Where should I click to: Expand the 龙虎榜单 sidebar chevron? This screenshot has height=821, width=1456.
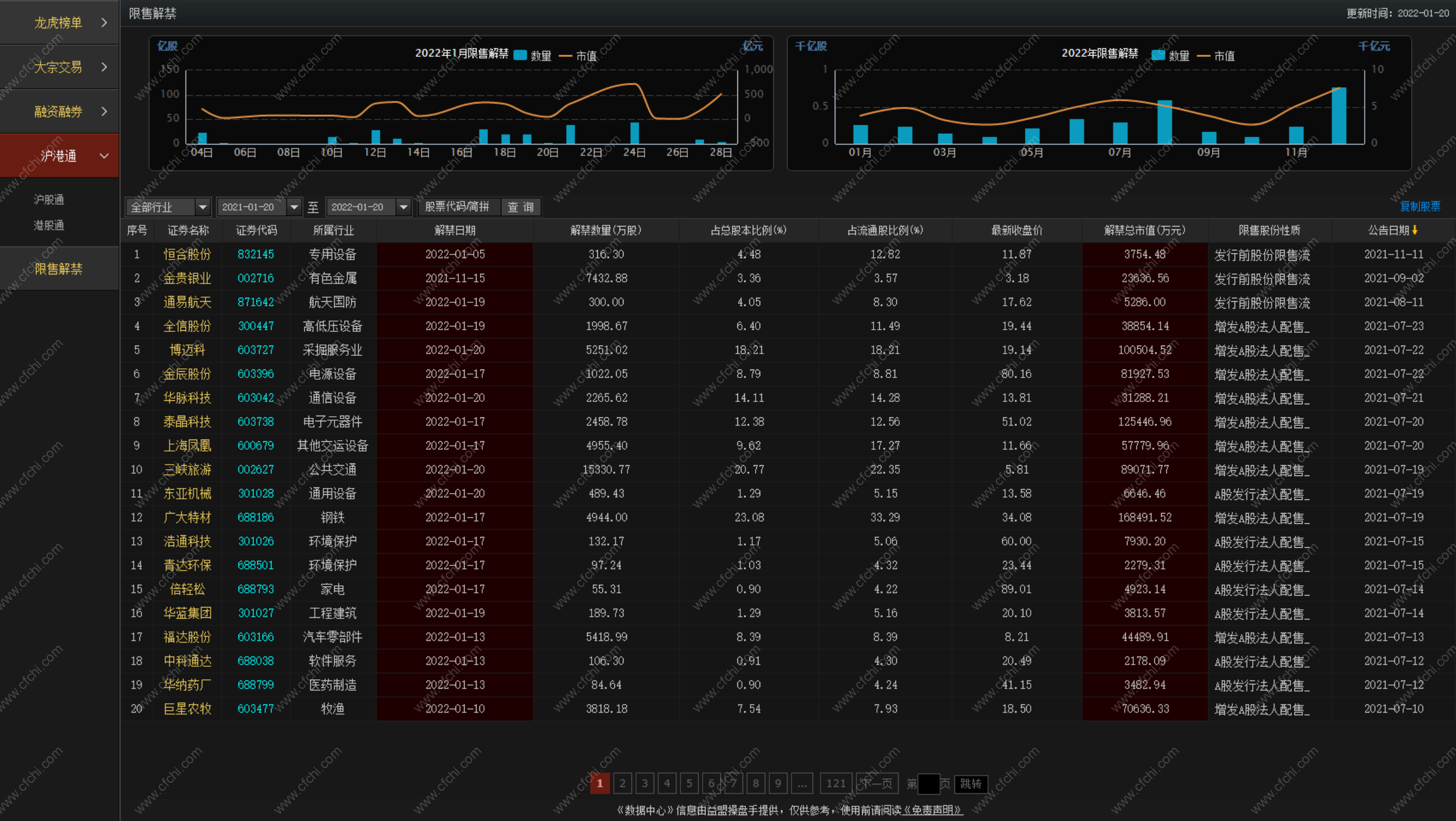104,22
